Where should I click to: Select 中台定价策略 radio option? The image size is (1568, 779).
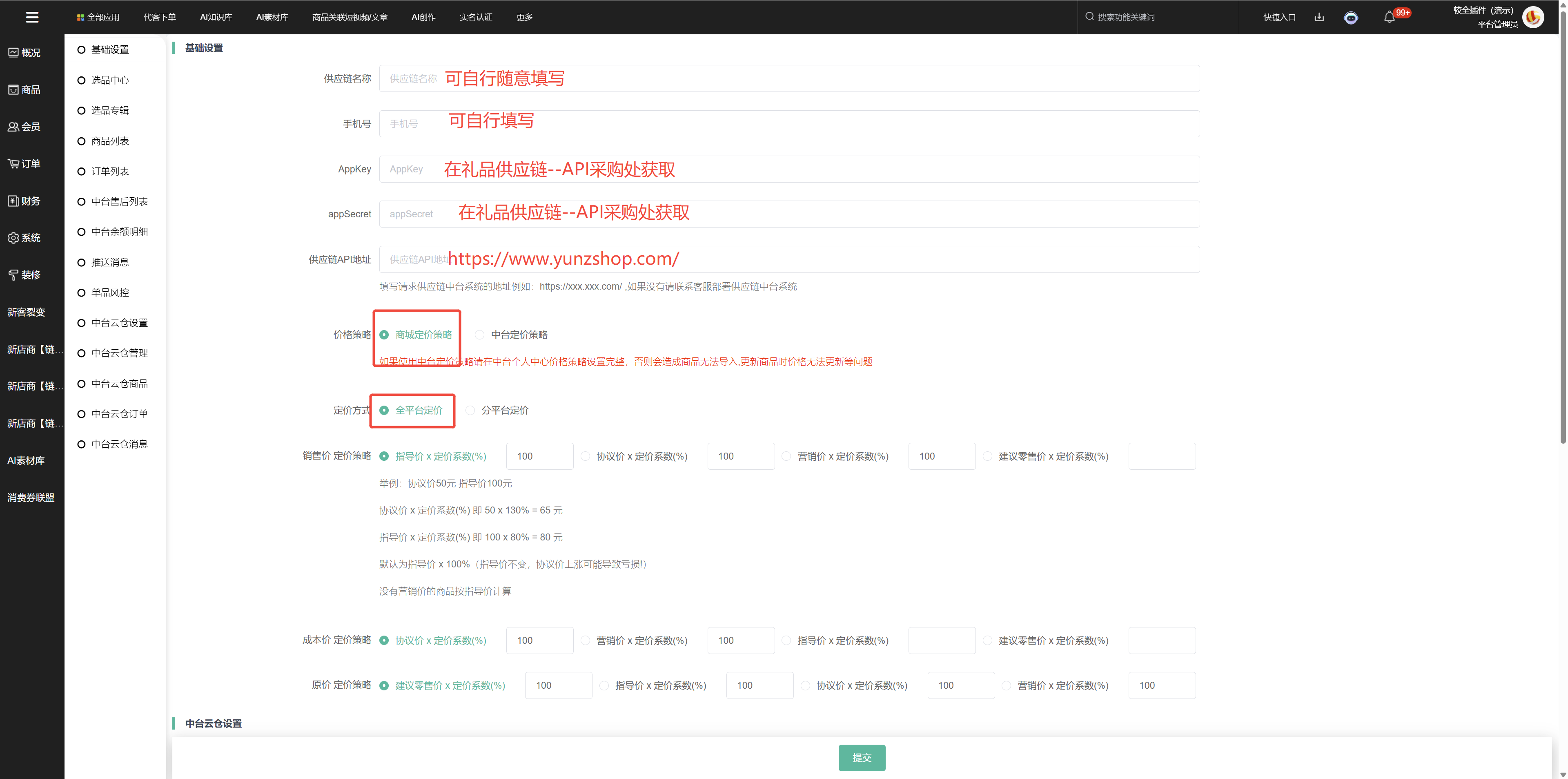(x=480, y=335)
